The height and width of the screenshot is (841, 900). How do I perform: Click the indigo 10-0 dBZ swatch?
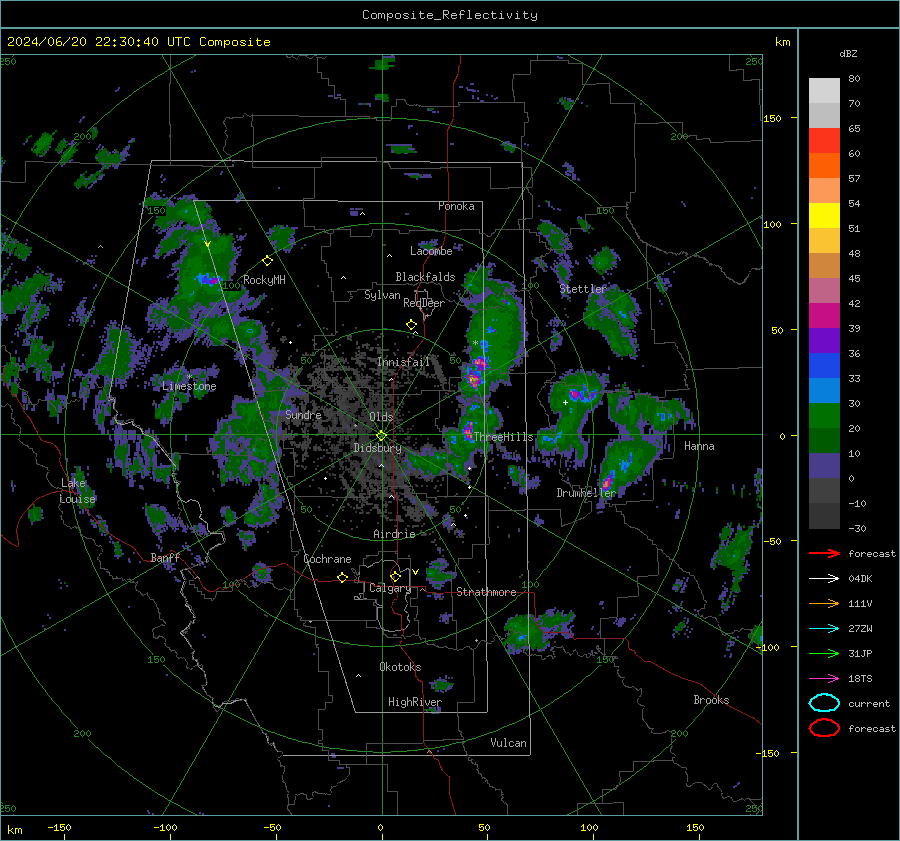(x=824, y=466)
